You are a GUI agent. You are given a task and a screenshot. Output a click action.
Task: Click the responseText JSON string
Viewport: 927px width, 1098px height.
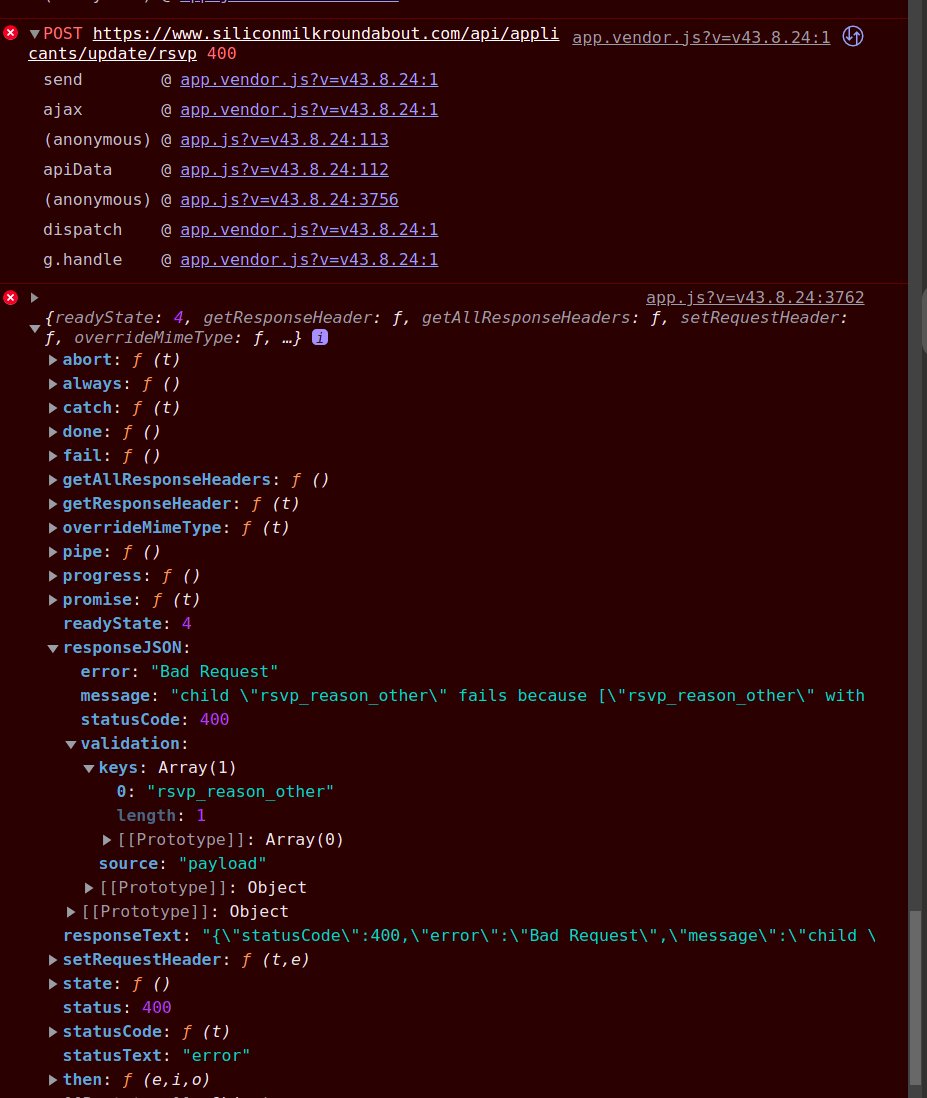coord(539,936)
